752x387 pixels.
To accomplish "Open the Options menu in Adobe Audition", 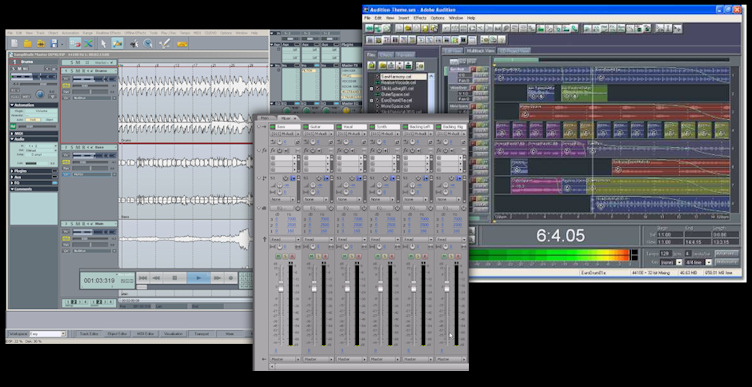I will [x=437, y=18].
